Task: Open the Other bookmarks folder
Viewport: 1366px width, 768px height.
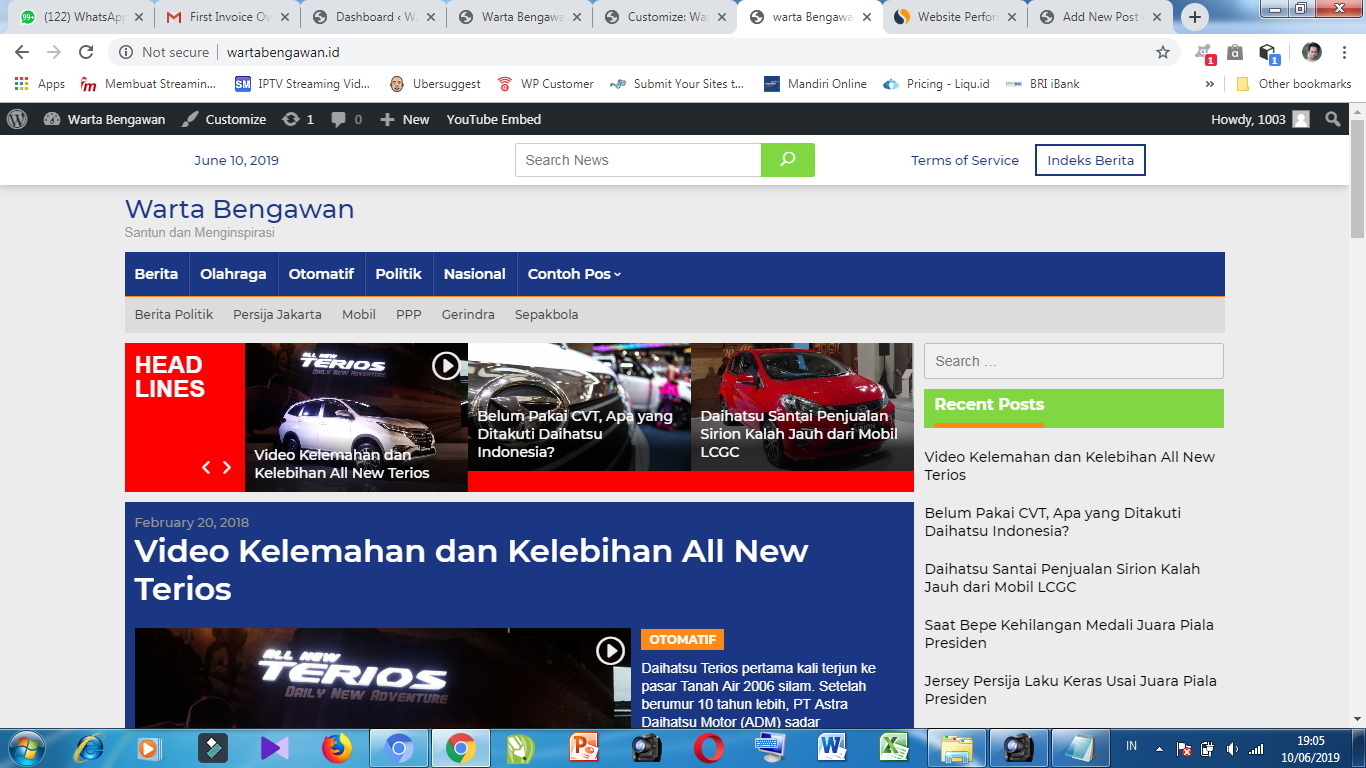Action: pos(1294,84)
